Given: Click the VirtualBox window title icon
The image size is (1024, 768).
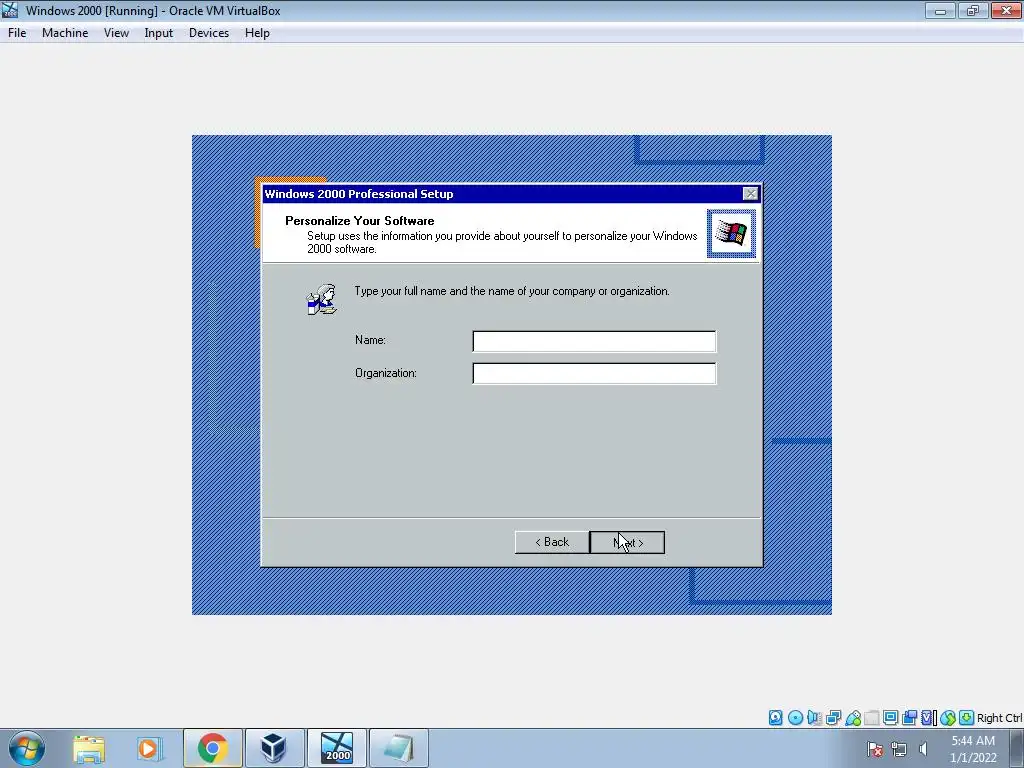Looking at the screenshot, I should coord(10,10).
